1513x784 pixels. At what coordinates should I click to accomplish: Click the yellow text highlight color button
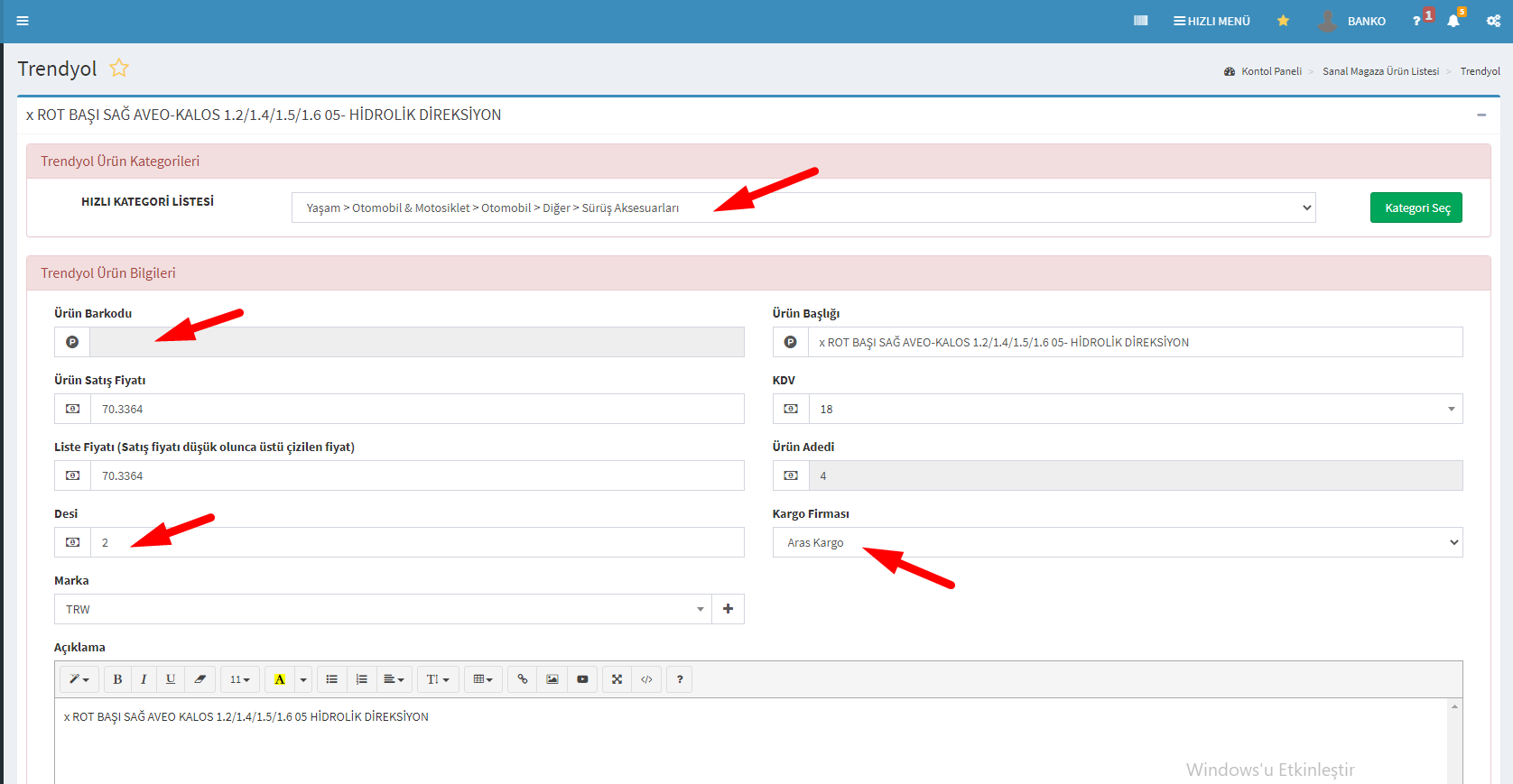[280, 679]
